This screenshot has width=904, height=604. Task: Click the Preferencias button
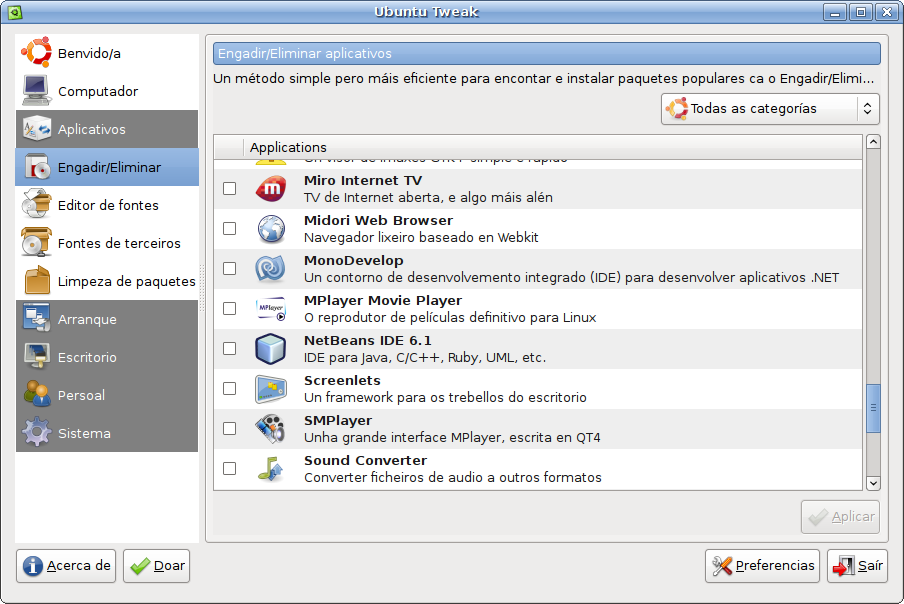click(762, 566)
